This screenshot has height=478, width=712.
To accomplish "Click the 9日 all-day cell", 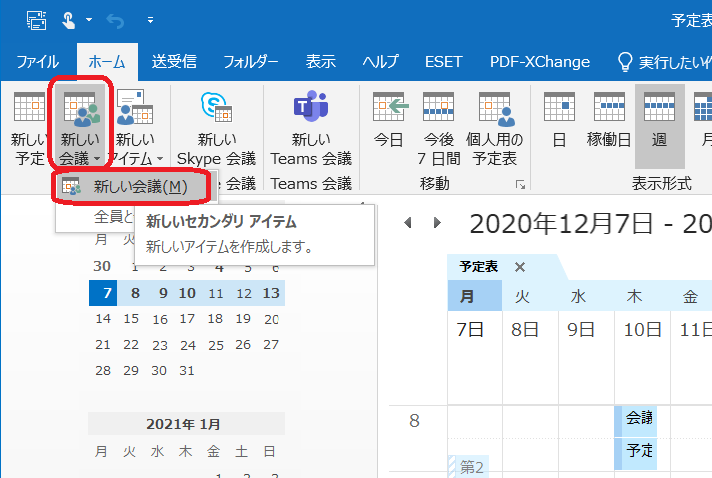I will [586, 359].
